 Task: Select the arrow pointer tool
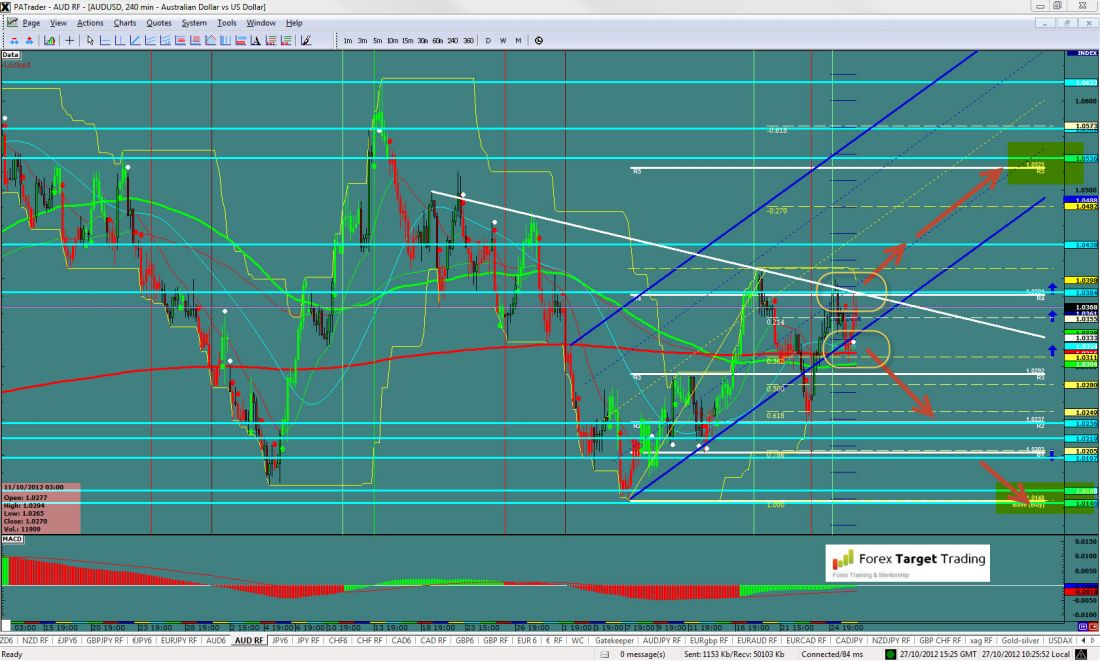(90, 41)
